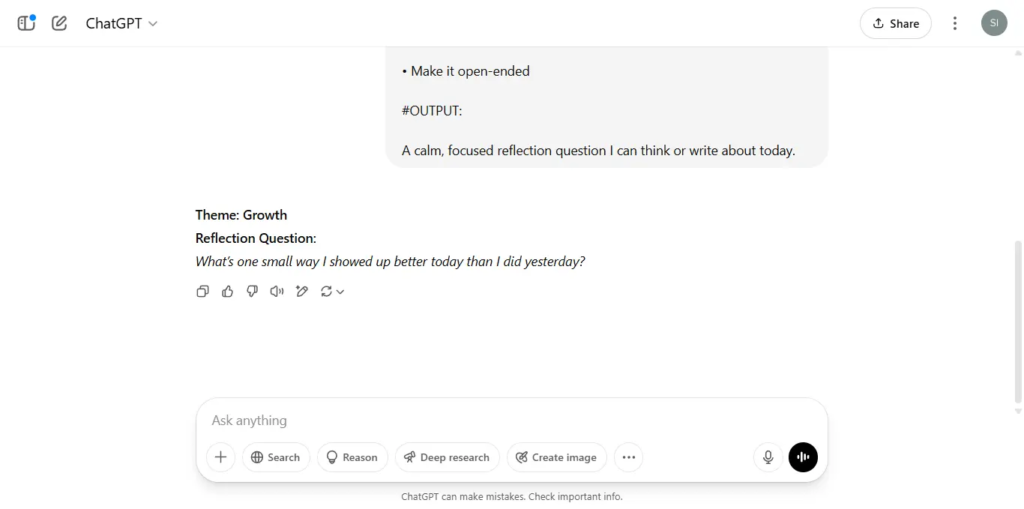The image size is (1024, 509).
Task: Start dictation with the microphone icon
Action: point(769,457)
